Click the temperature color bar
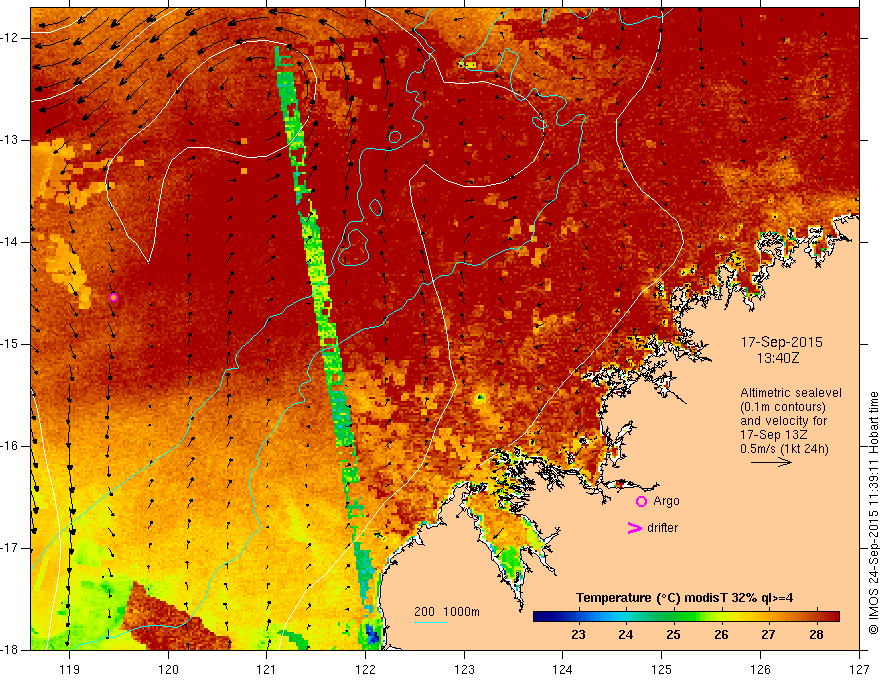 coord(686,616)
